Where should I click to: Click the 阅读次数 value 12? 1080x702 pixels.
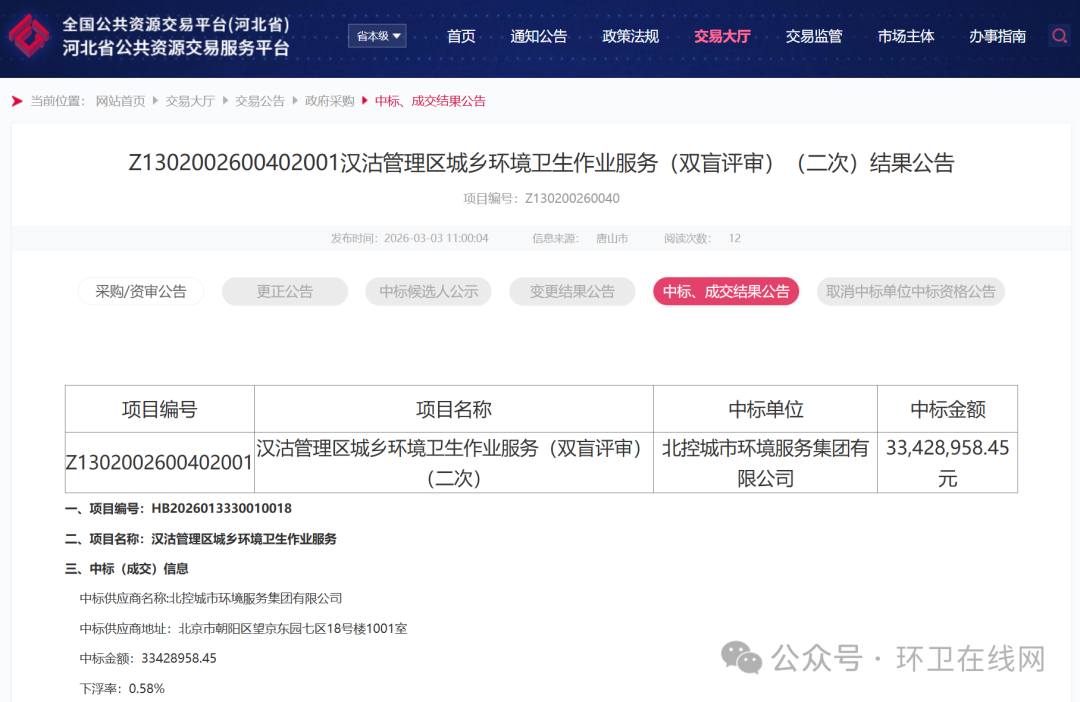tap(734, 238)
